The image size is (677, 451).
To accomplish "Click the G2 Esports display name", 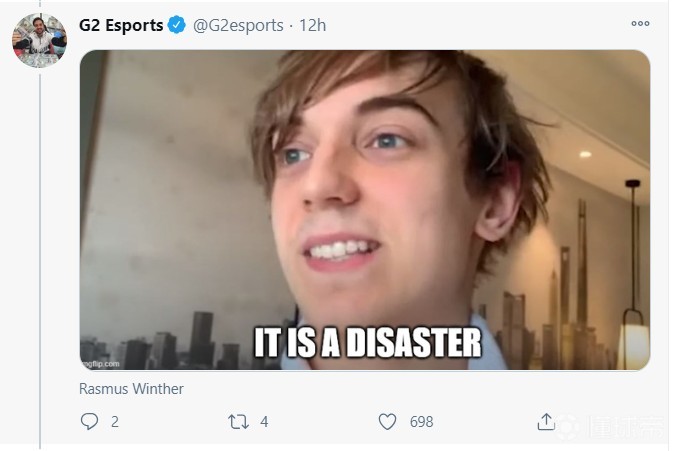I will pyautogui.click(x=121, y=25).
